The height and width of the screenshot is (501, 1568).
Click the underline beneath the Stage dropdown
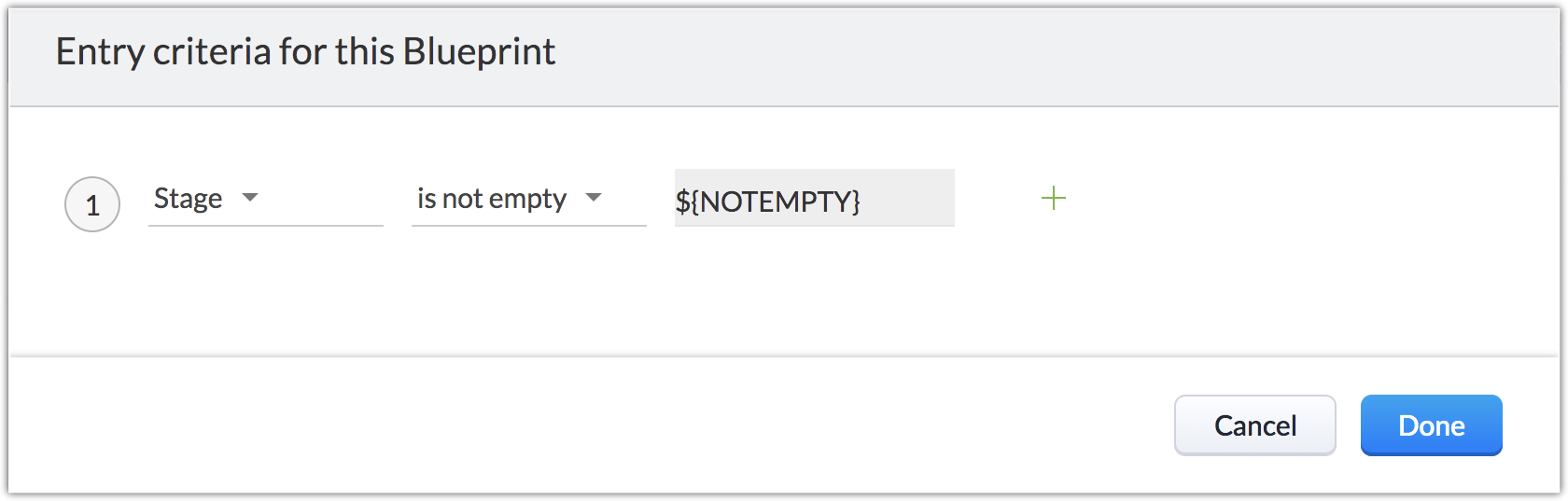pyautogui.click(x=265, y=225)
